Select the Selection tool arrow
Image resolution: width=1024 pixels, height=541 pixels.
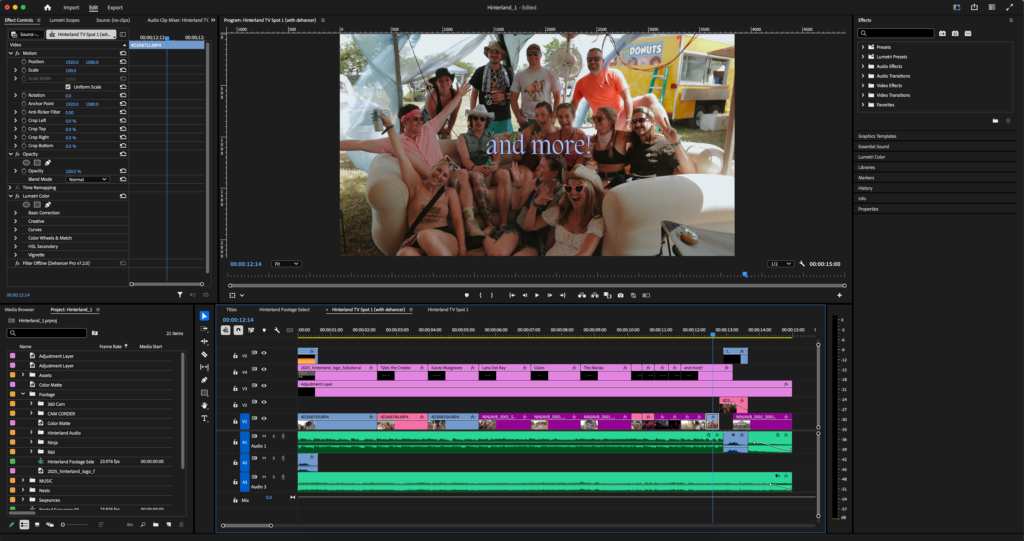(x=204, y=316)
